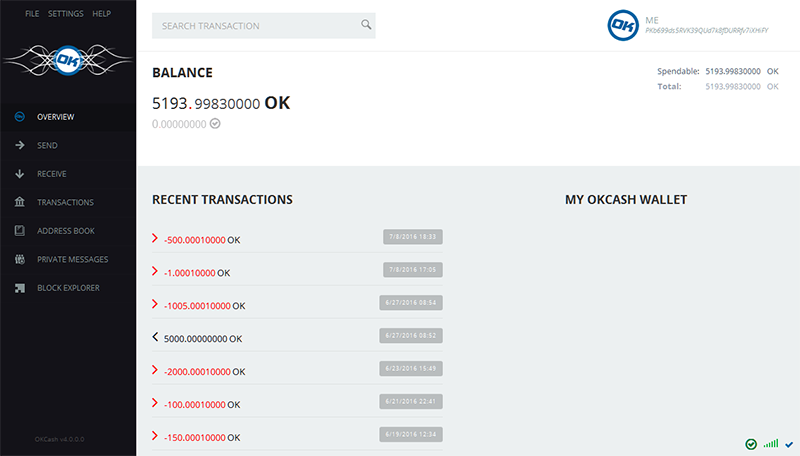Click the My OKCash Wallet heading
The height and width of the screenshot is (456, 800).
(626, 199)
